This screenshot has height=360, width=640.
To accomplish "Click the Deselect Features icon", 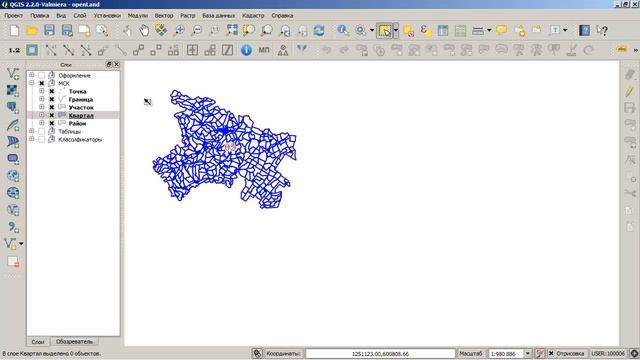I will pos(408,31).
